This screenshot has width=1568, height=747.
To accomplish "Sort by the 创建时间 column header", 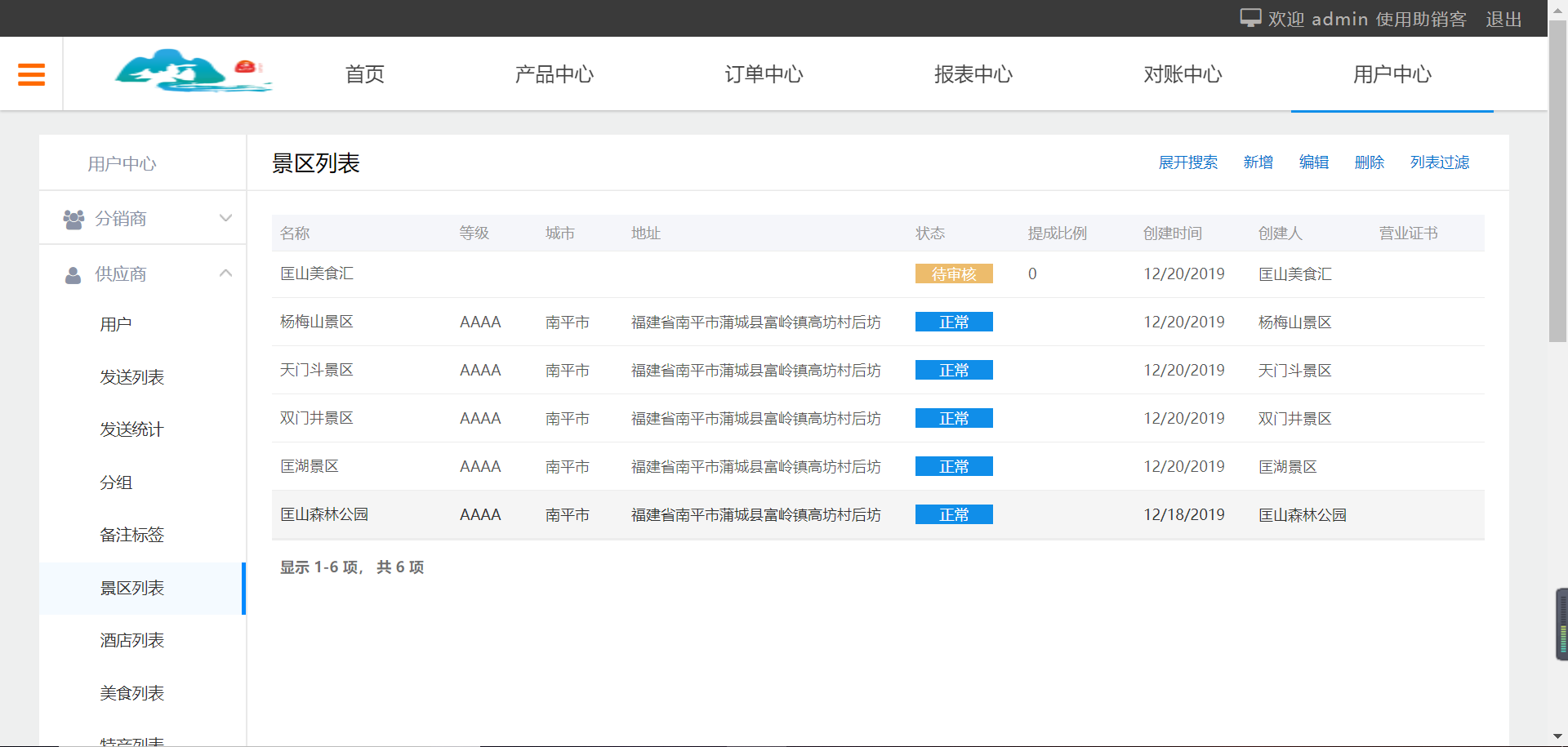I will pyautogui.click(x=1172, y=233).
